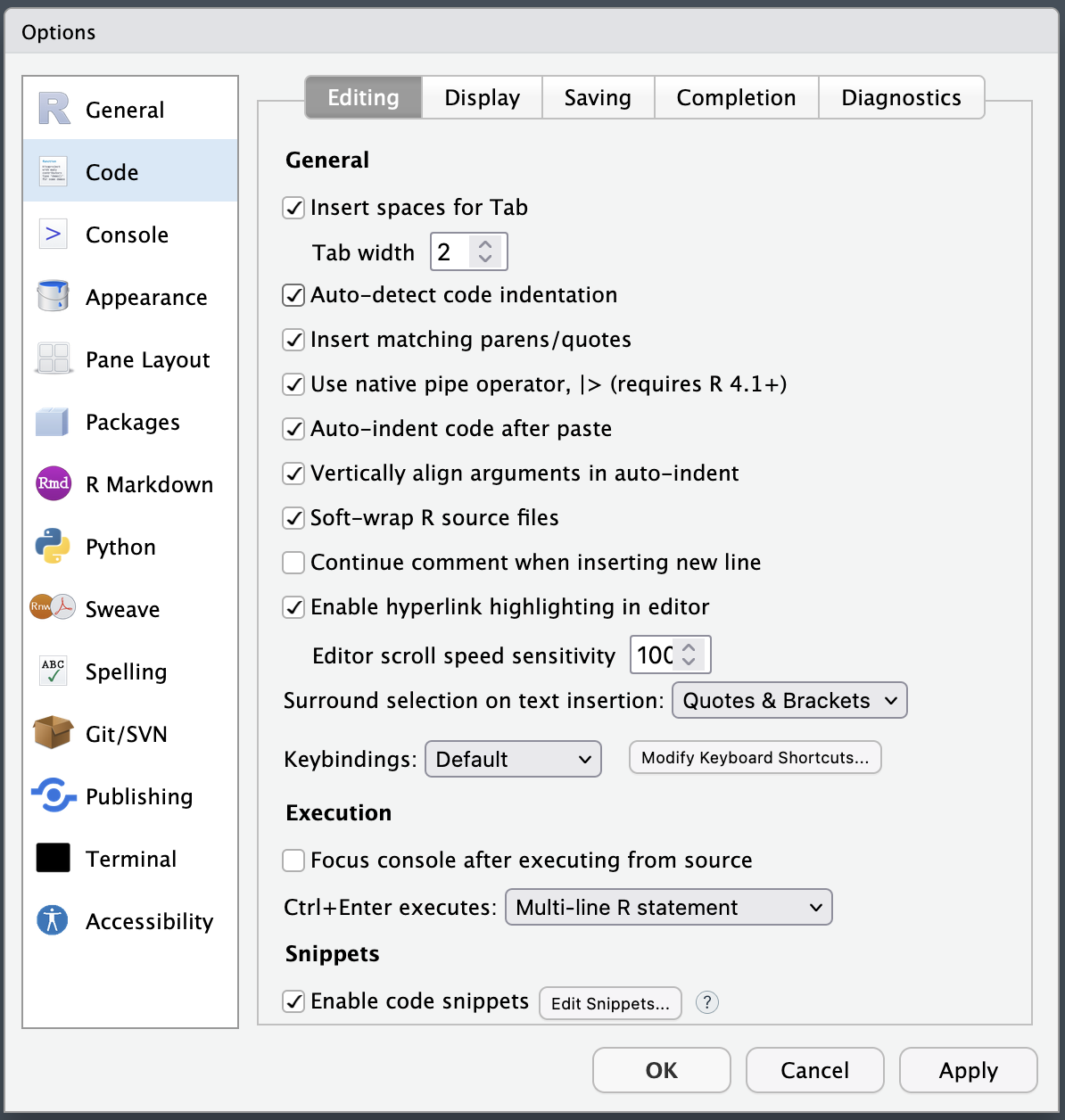The image size is (1065, 1120).
Task: Select the Pane Layout label
Action: 148,359
